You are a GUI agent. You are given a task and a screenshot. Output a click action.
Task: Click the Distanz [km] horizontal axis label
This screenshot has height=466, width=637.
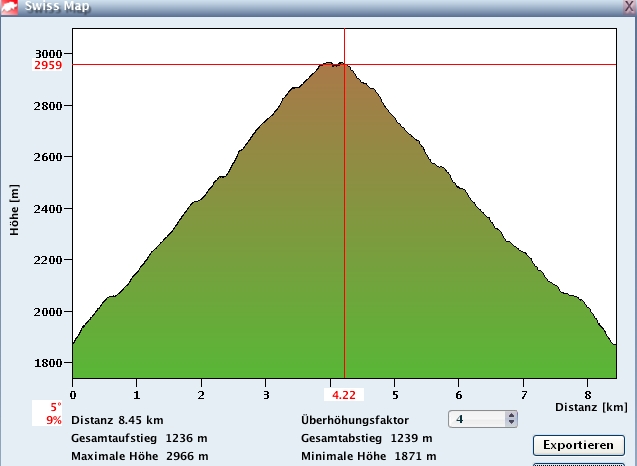pyautogui.click(x=594, y=407)
